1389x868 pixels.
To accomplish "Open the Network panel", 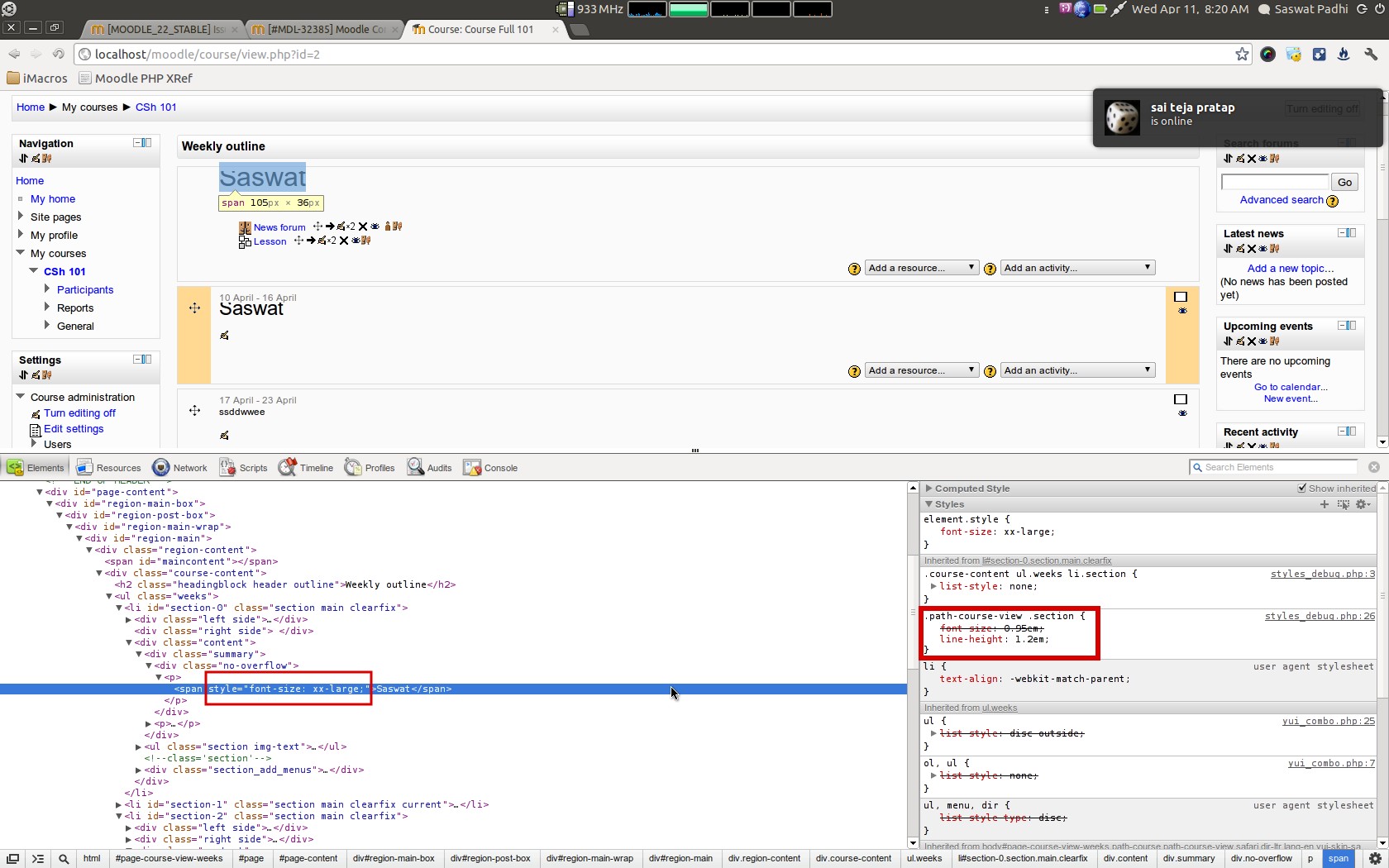I will tap(180, 468).
